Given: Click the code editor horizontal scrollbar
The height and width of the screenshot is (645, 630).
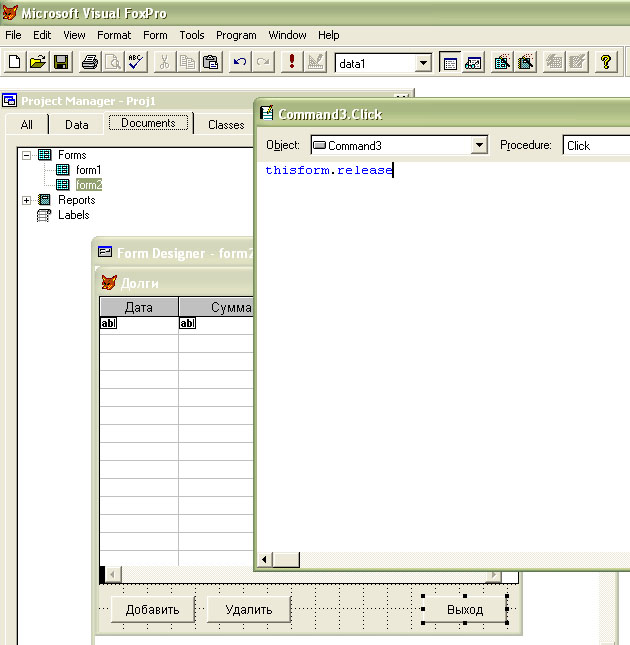Looking at the screenshot, I should pyautogui.click(x=450, y=561).
